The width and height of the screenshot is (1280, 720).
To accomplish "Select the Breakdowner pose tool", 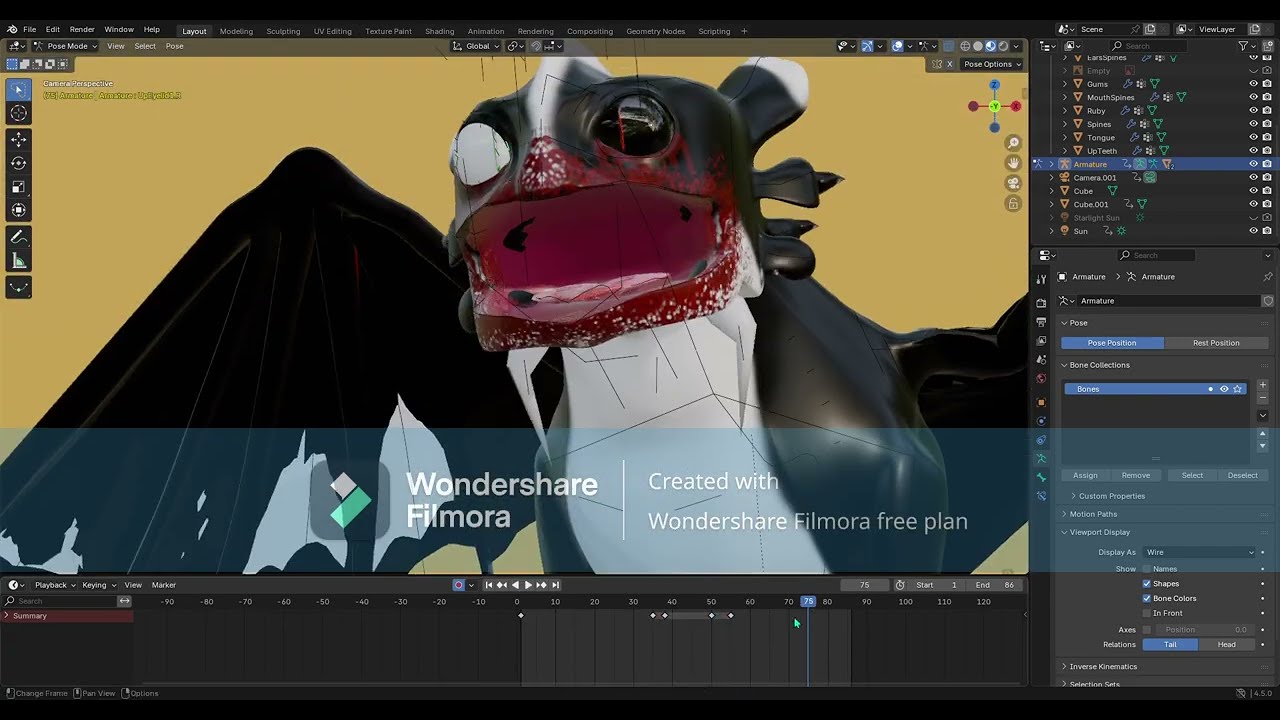I will click(x=18, y=287).
